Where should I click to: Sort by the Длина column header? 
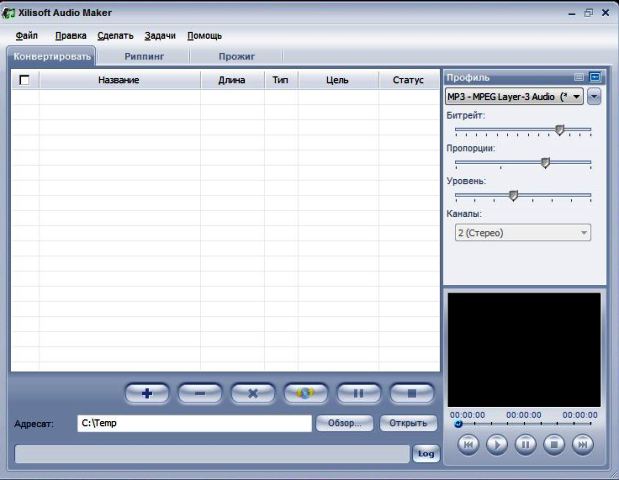pos(232,80)
